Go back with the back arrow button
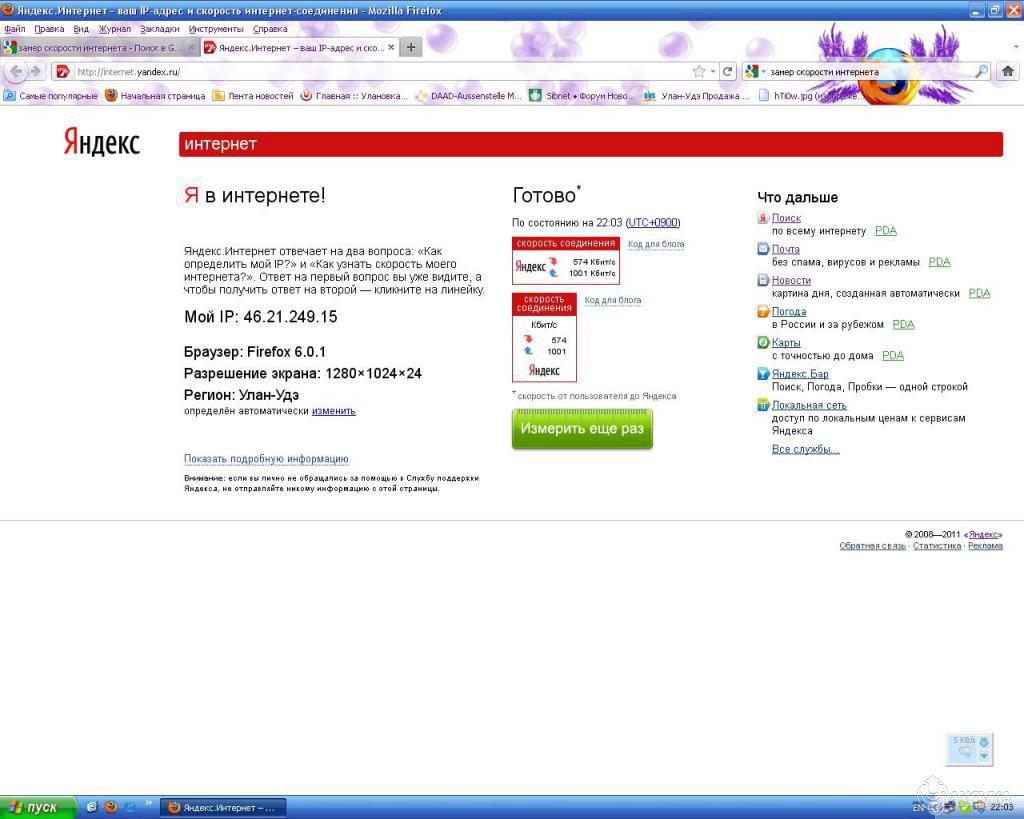 tap(16, 71)
